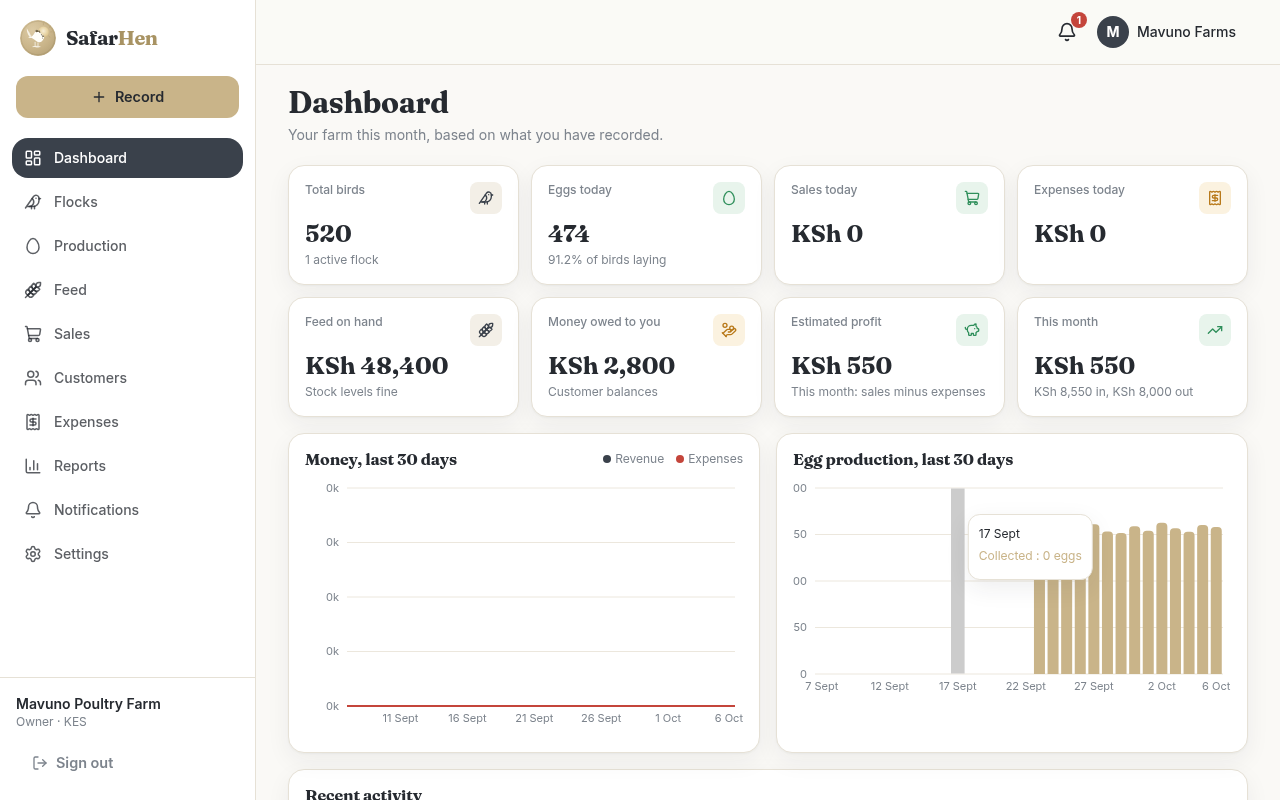Go to Sales in the sidebar

(127, 334)
